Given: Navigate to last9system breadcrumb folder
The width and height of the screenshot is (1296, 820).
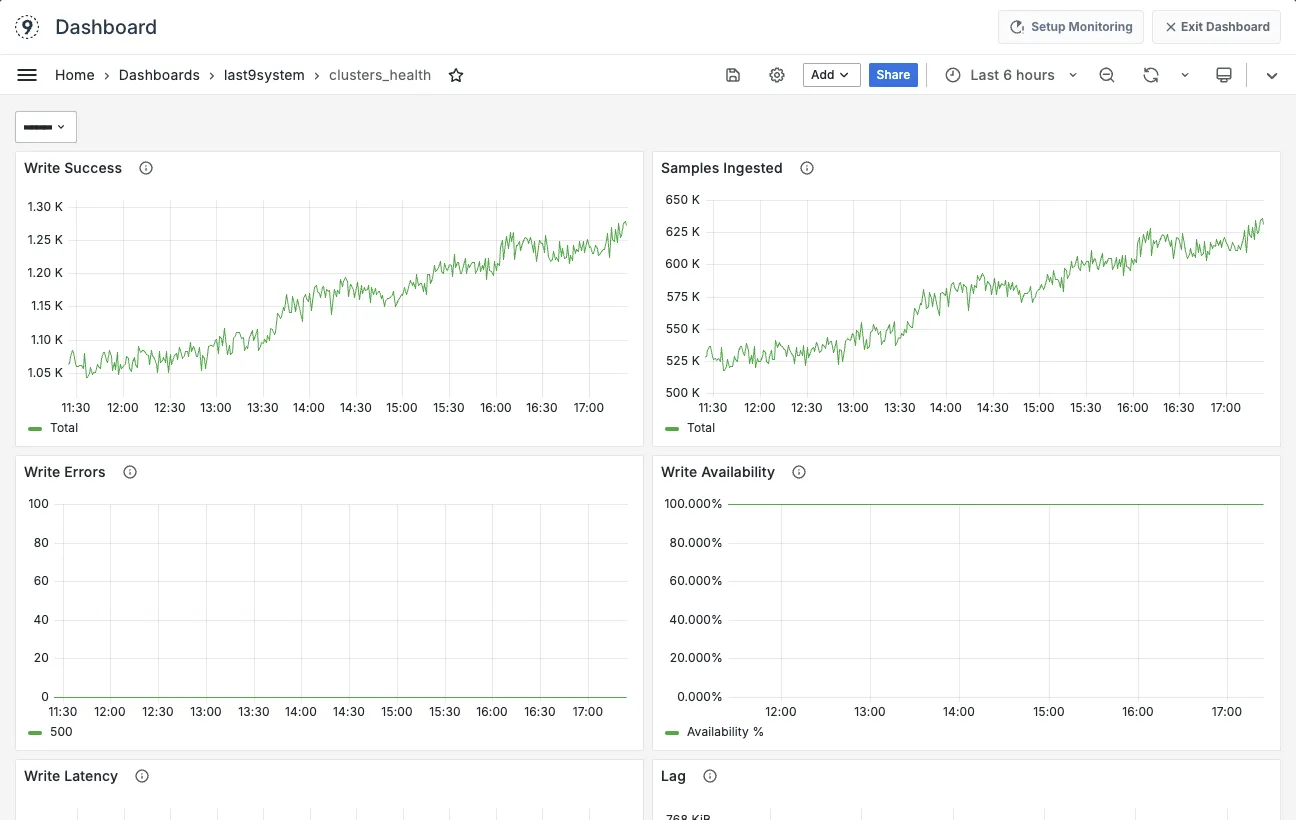Looking at the screenshot, I should tap(264, 75).
